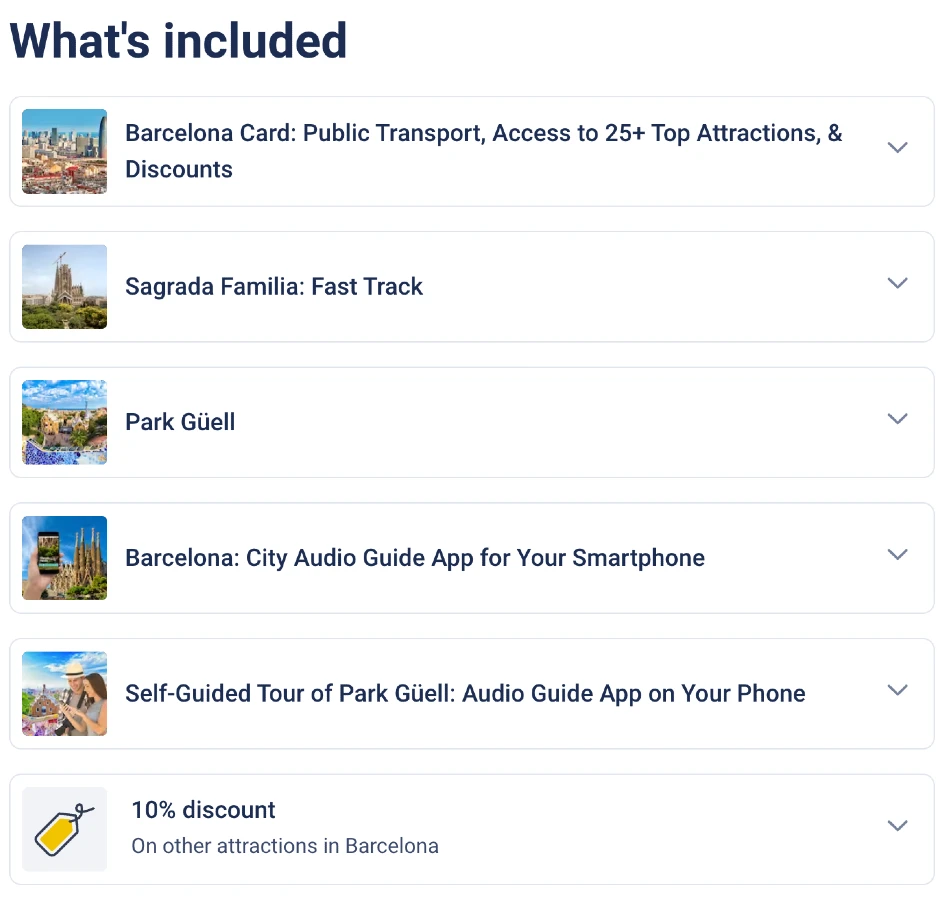Select Barcelona: City Audio Guide App title
Image resolution: width=950 pixels, height=903 pixels.
[415, 558]
